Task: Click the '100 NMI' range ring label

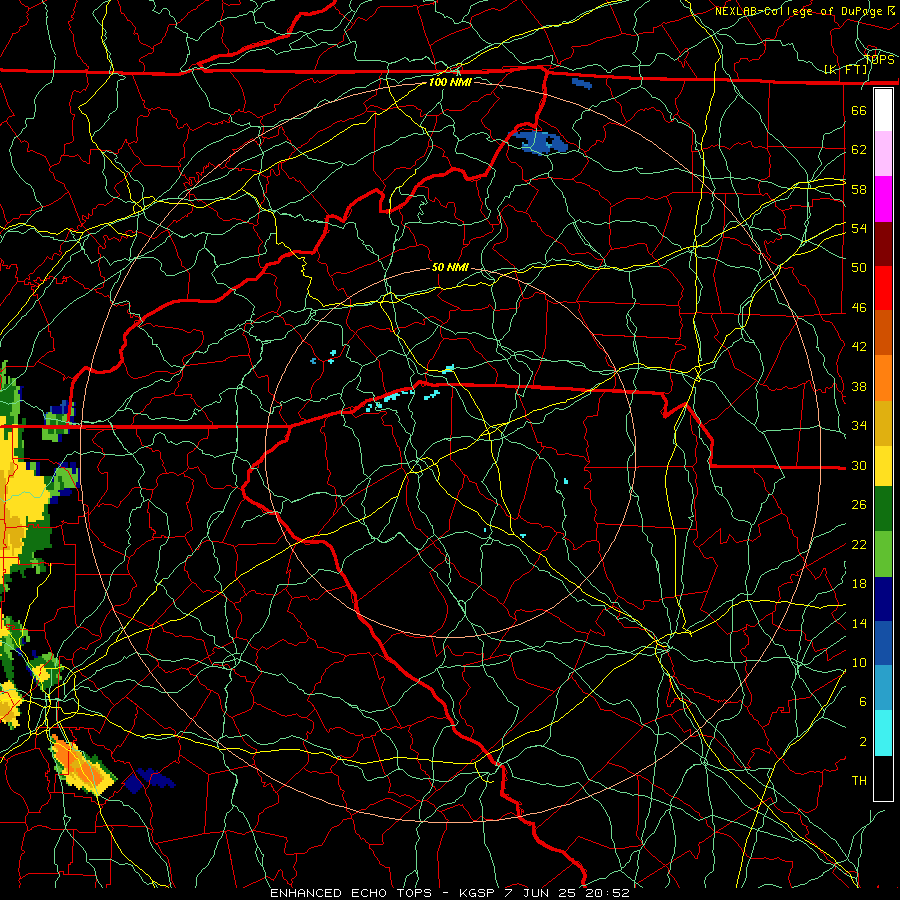Action: pyautogui.click(x=450, y=82)
